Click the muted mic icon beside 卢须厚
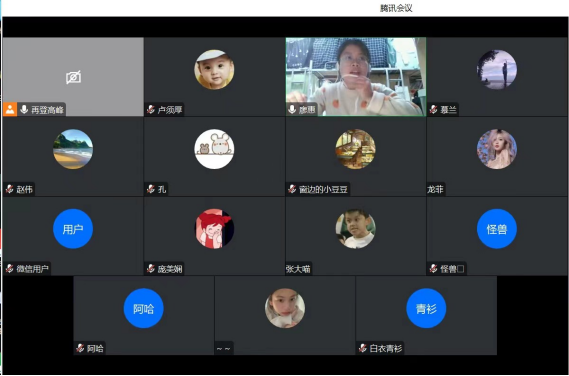The image size is (569, 376). click(151, 109)
